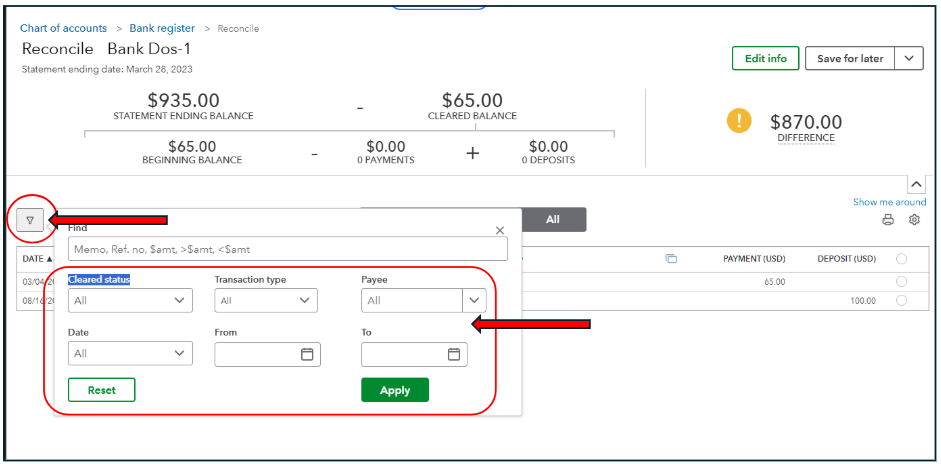
Task: Collapse the summary with the up chevron
Action: [917, 185]
